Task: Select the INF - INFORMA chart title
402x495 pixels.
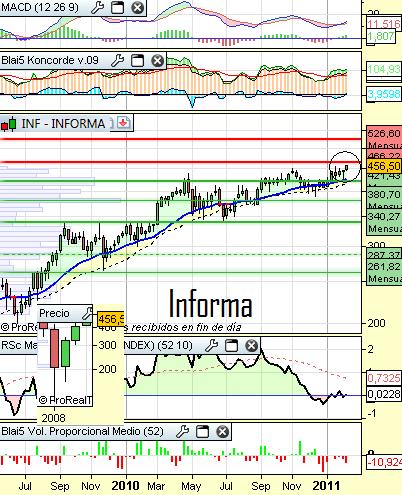Action: [63, 124]
